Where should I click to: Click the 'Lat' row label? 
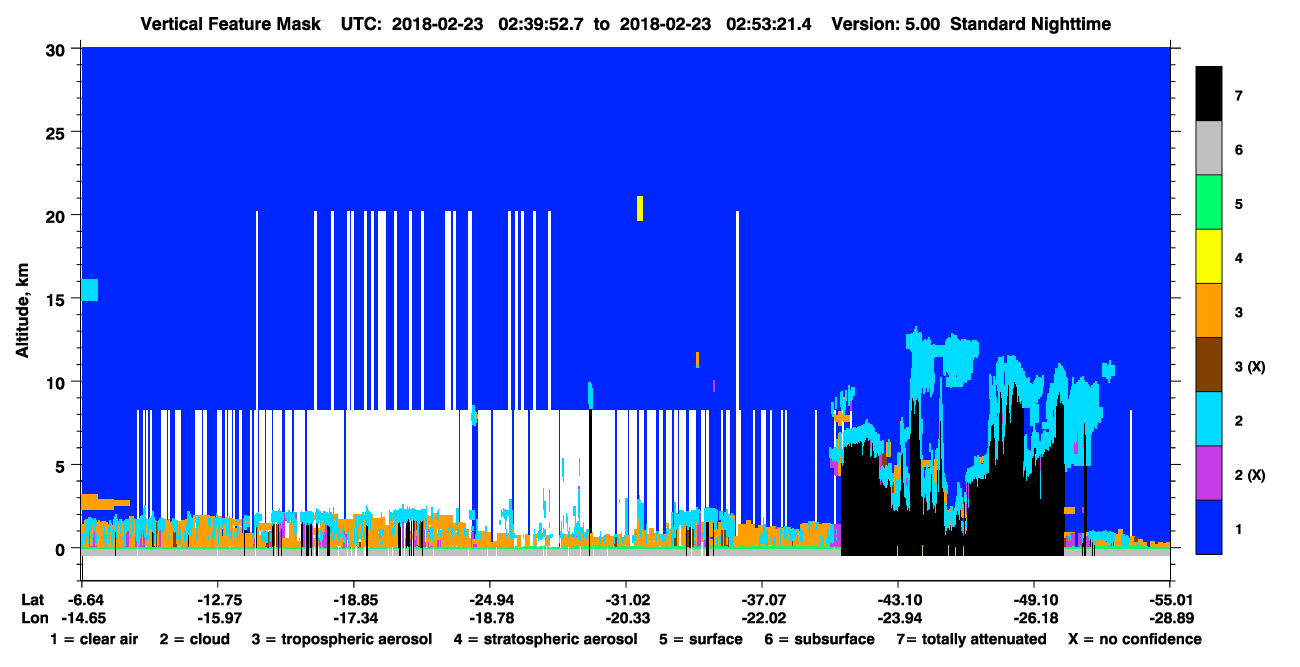click(31, 600)
